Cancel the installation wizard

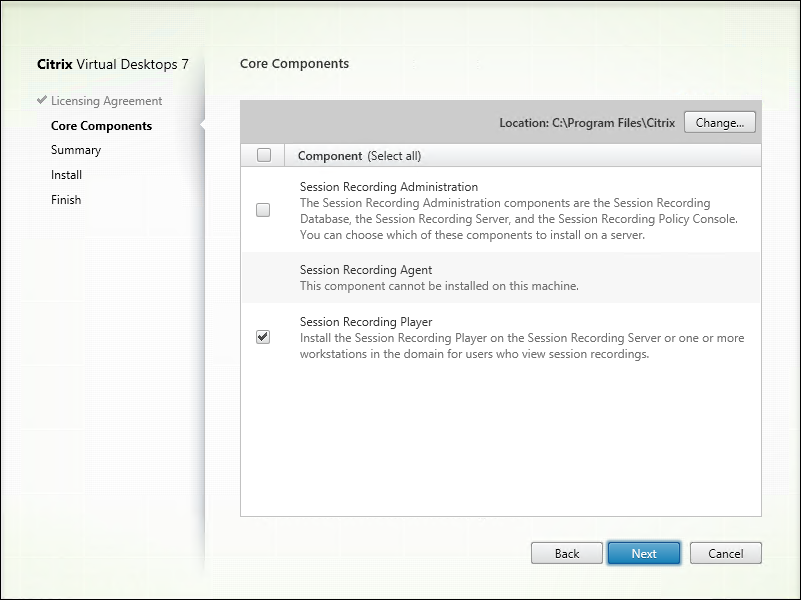(x=725, y=553)
